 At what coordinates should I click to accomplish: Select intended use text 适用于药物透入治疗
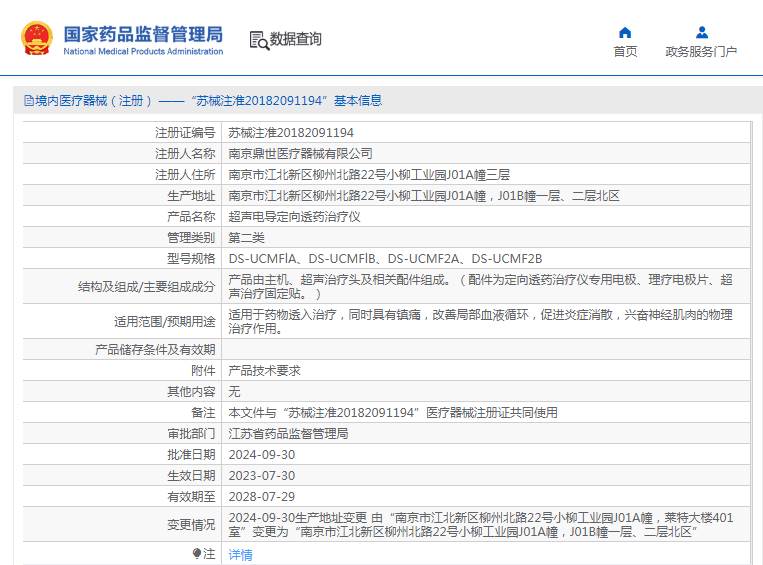click(480, 322)
